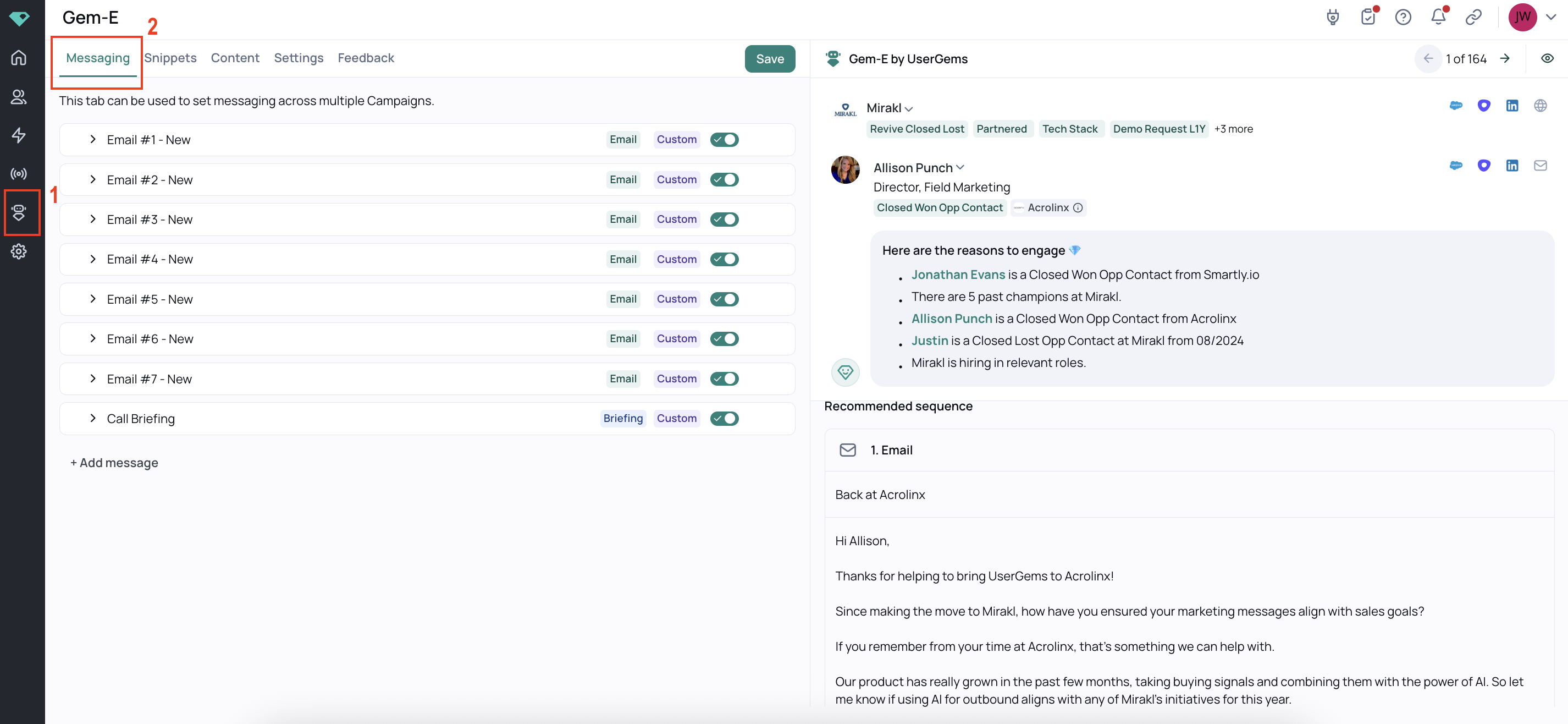Switch to the Settings tab
1568x724 pixels.
298,58
